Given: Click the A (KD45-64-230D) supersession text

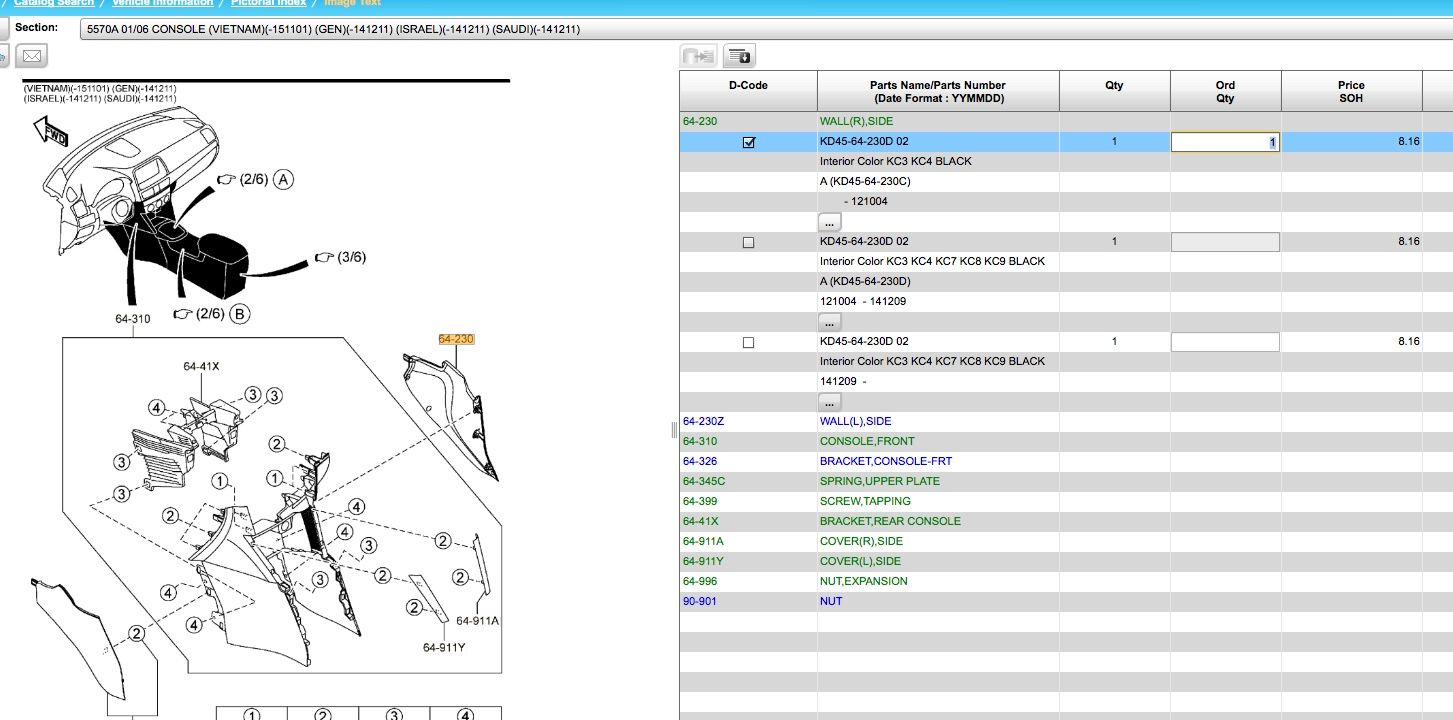Looking at the screenshot, I should tap(865, 281).
